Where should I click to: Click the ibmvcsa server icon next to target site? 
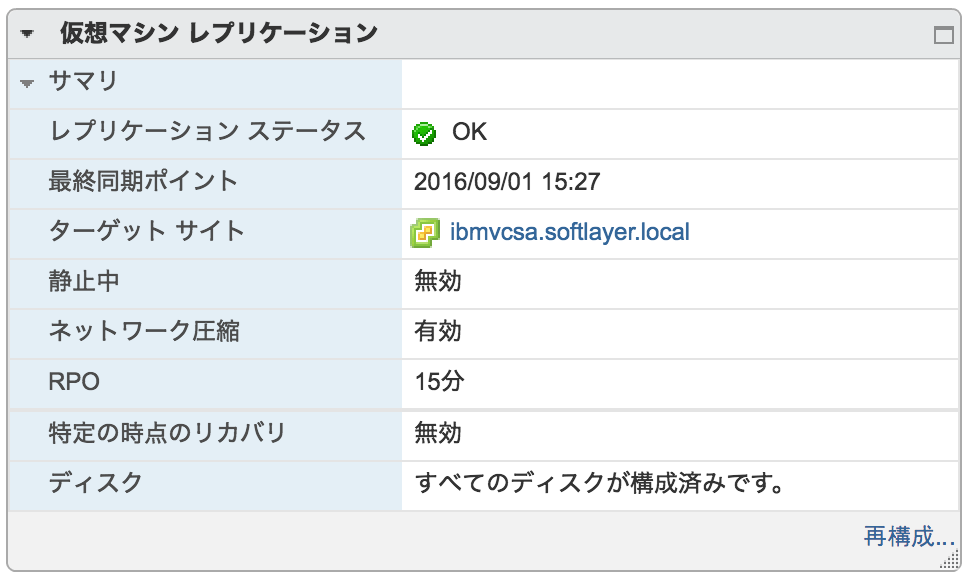tap(424, 231)
